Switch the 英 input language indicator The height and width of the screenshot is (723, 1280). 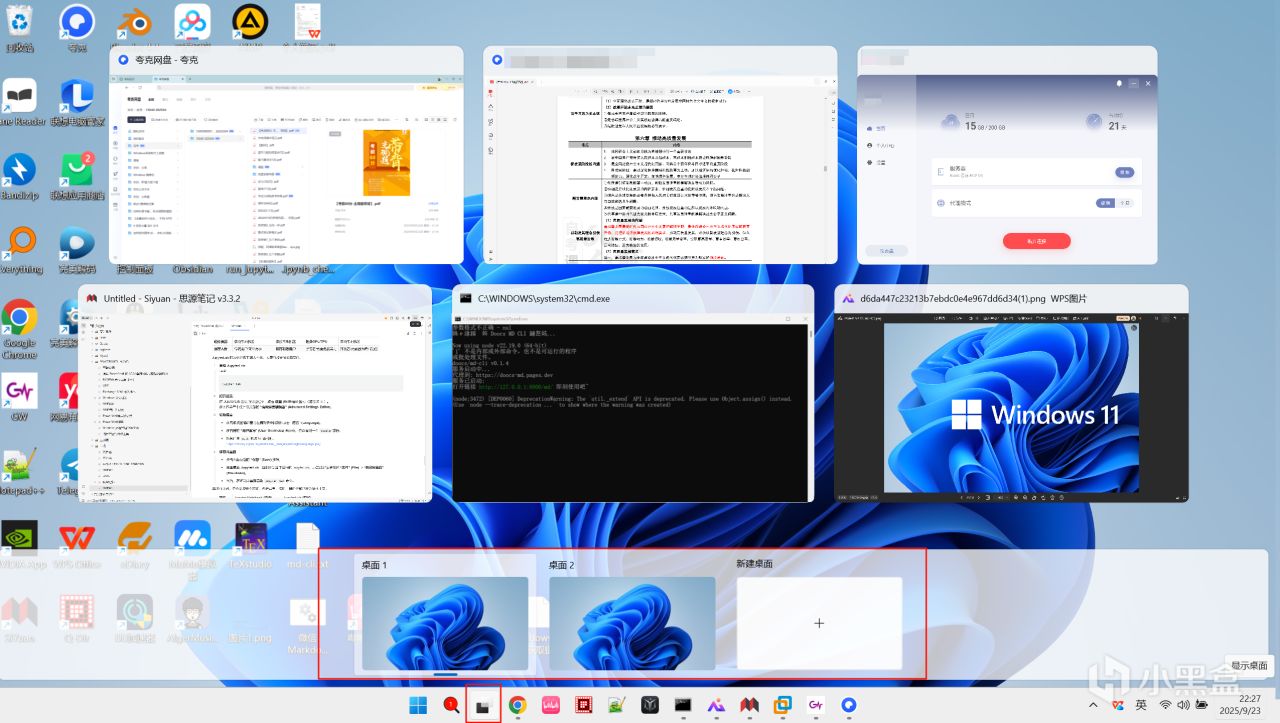tap(1141, 705)
